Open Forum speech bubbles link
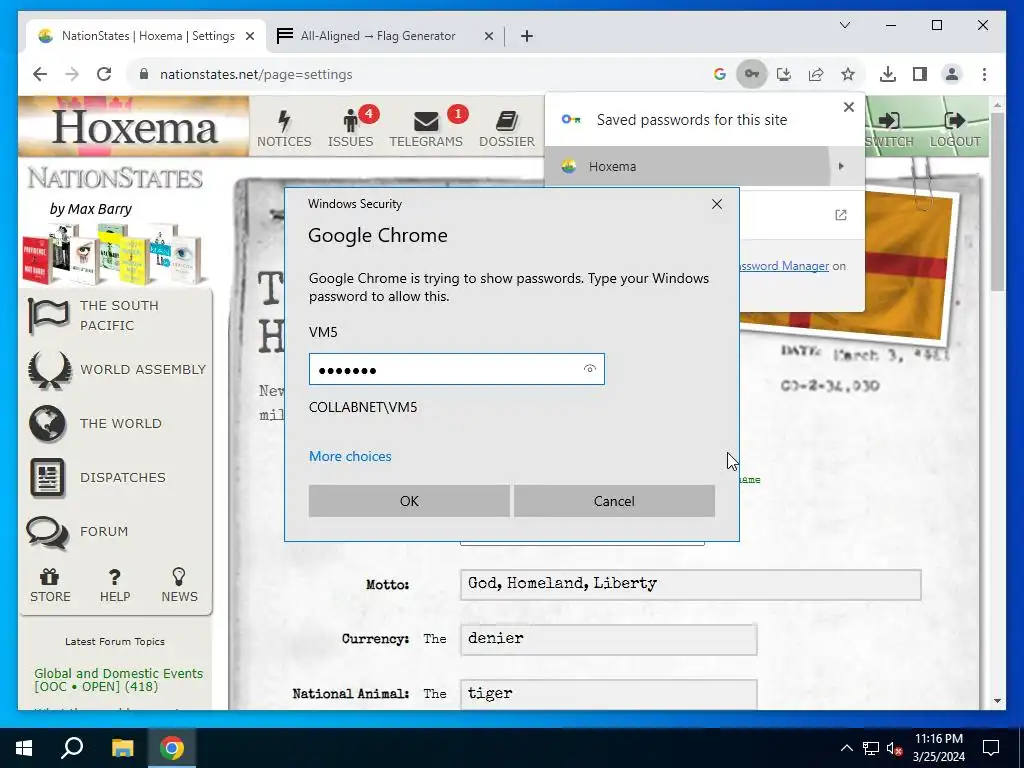The width and height of the screenshot is (1024, 768). (78, 532)
